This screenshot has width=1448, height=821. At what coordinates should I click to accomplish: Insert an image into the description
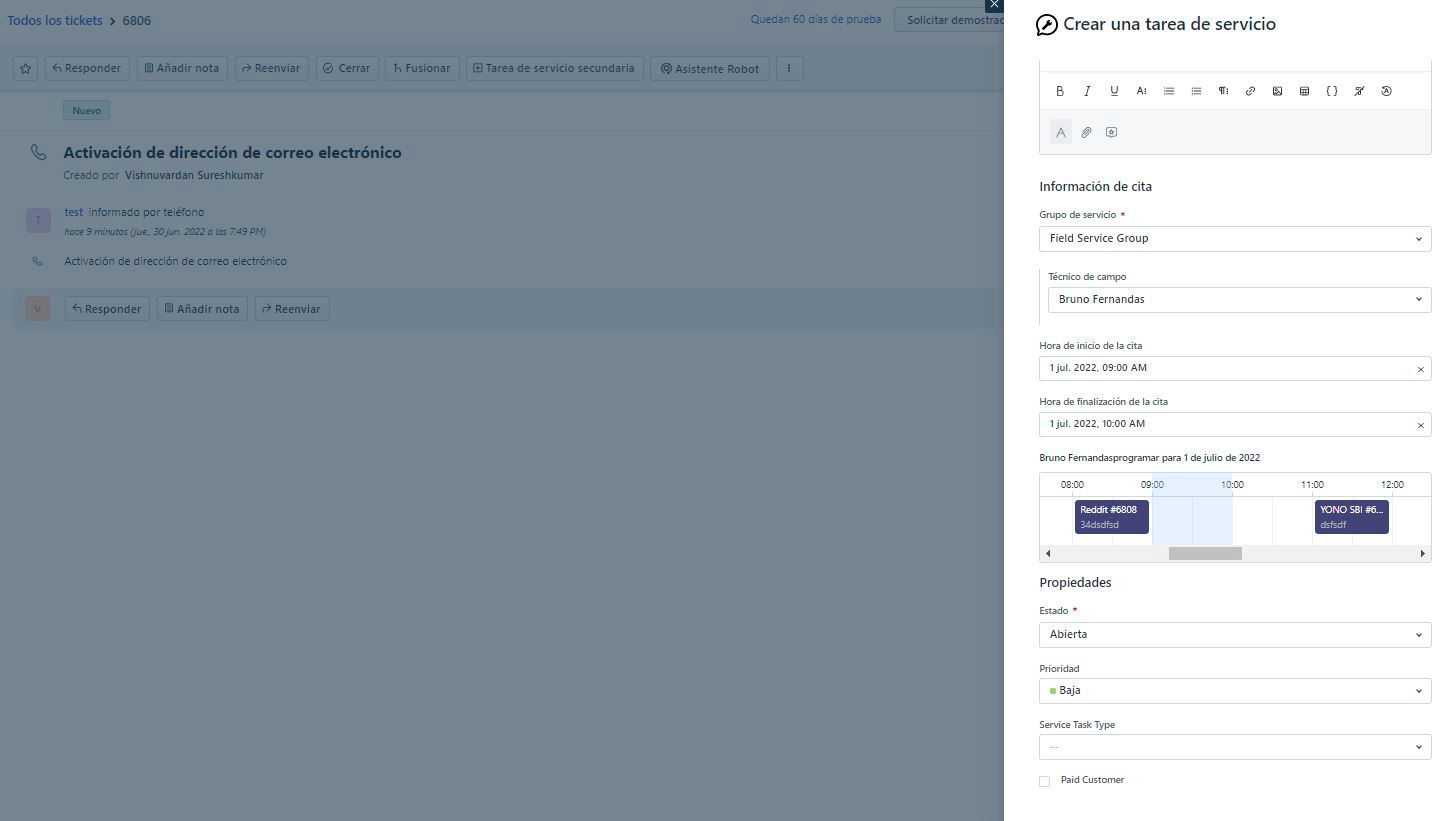pos(1277,91)
